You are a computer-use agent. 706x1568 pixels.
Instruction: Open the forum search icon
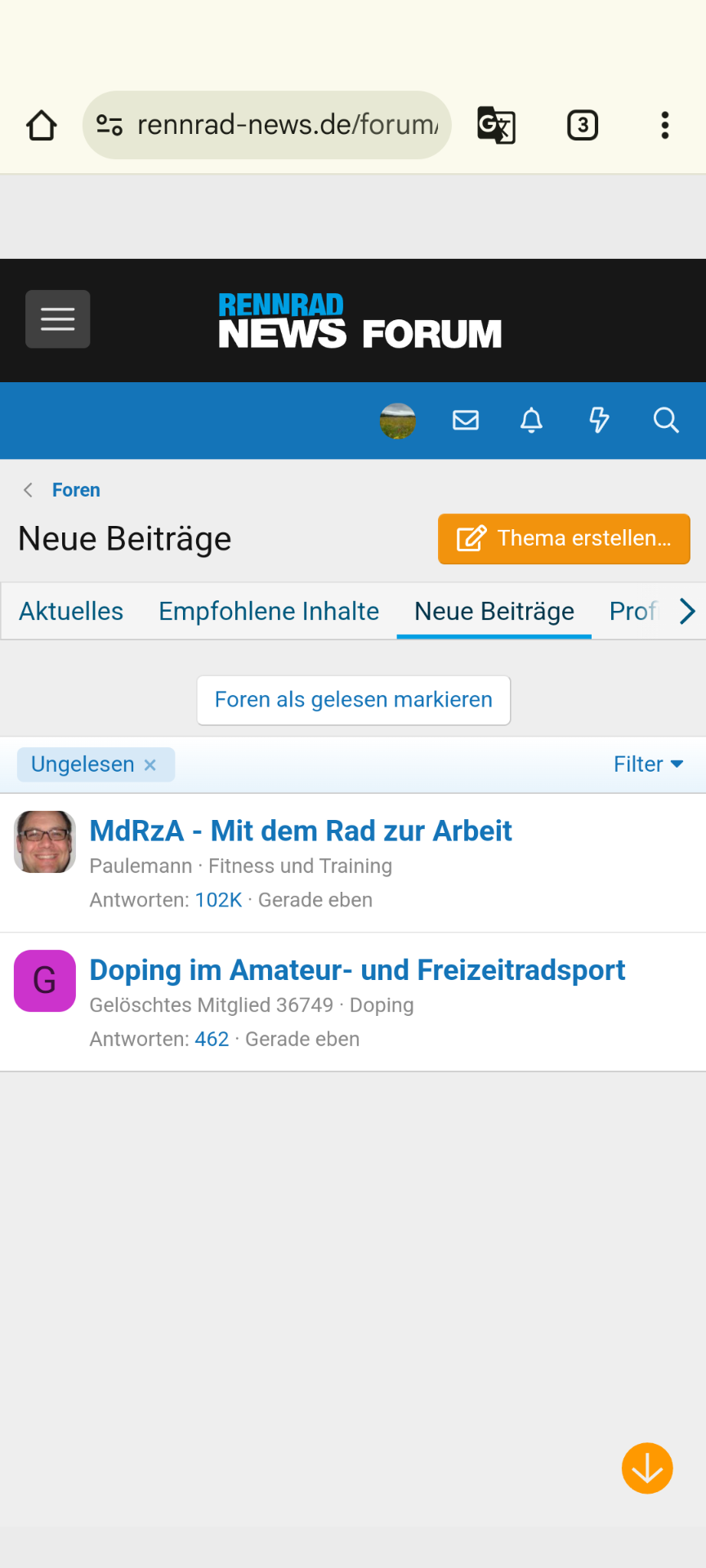point(666,421)
